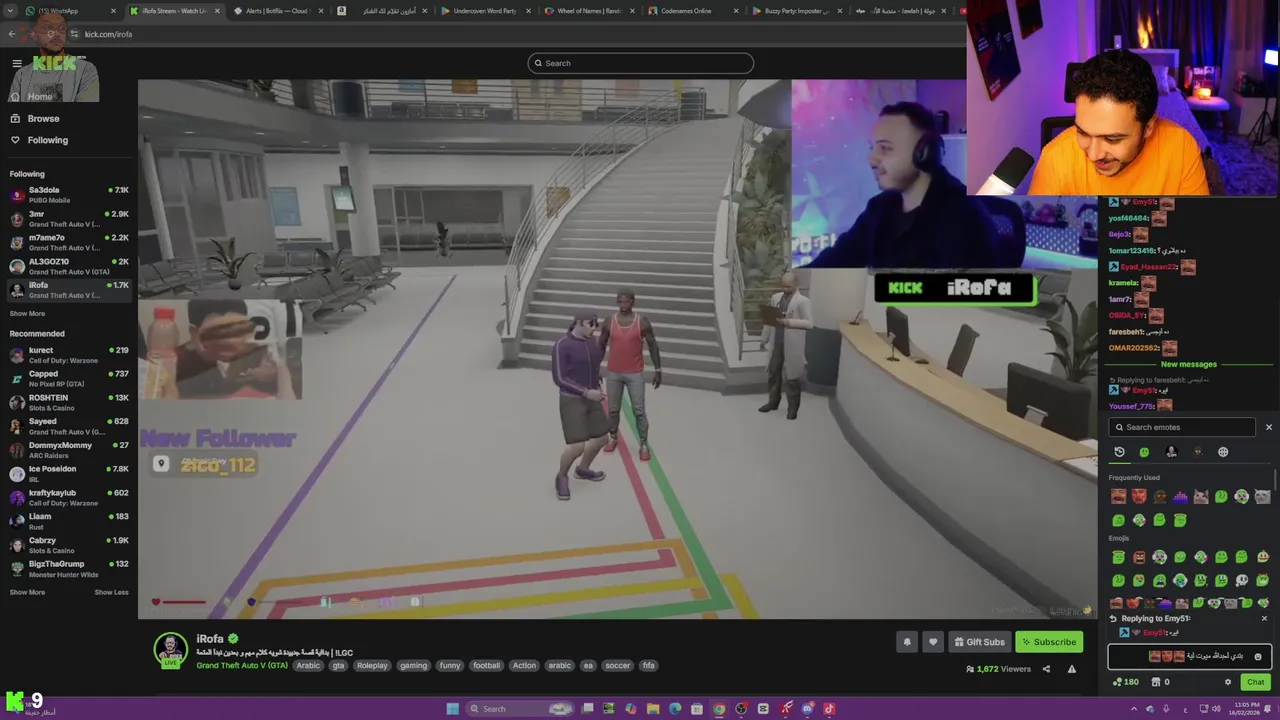Image resolution: width=1280 pixels, height=720 pixels.
Task: Switch to Codenames Online tab
Action: tap(692, 11)
